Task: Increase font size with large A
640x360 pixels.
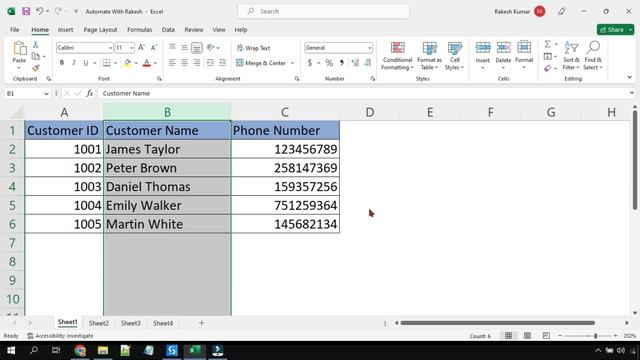Action: tap(141, 48)
